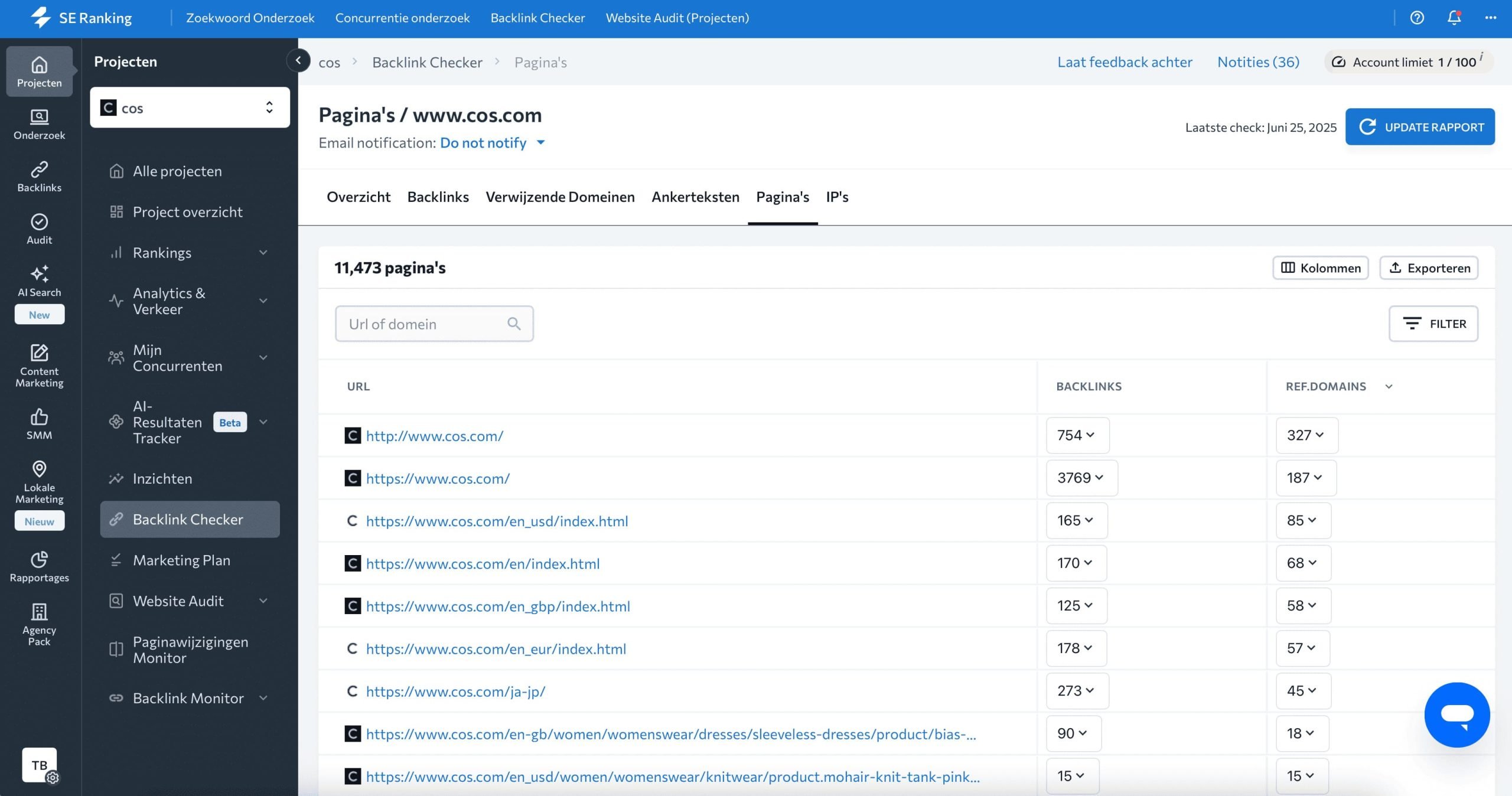Open the Rapportages section icon

pyautogui.click(x=39, y=566)
